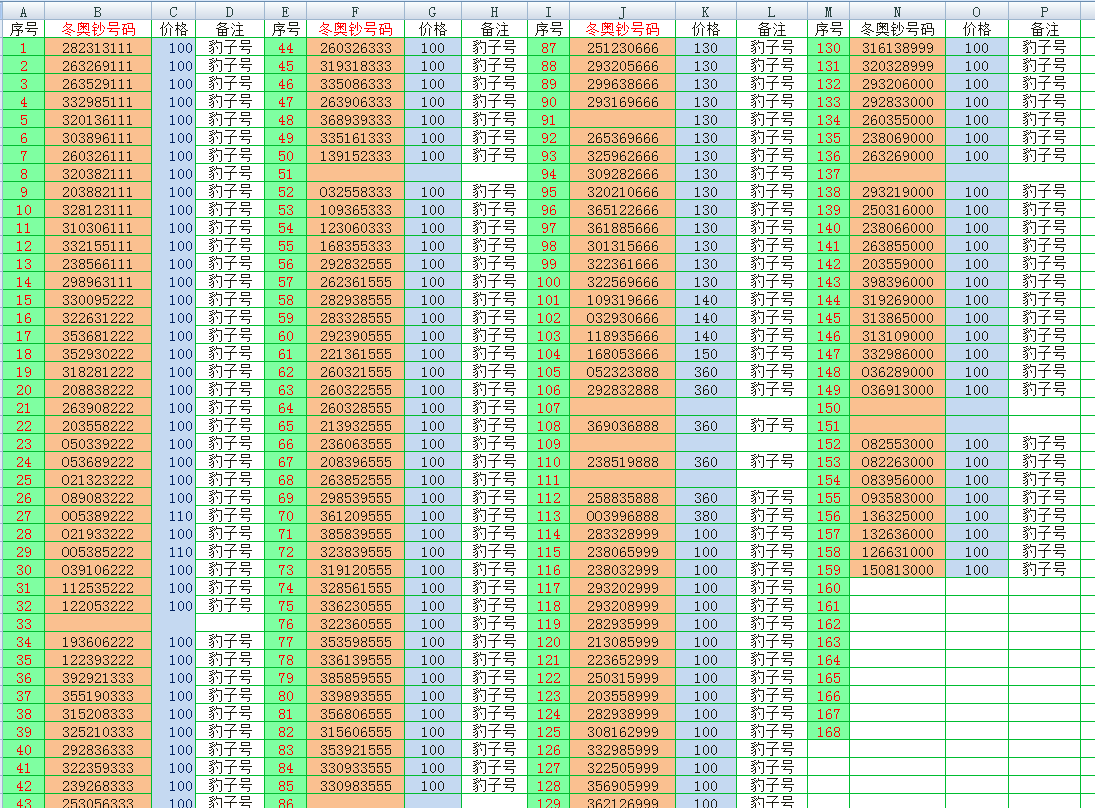Click the 价格 header cell in column C

click(173, 29)
